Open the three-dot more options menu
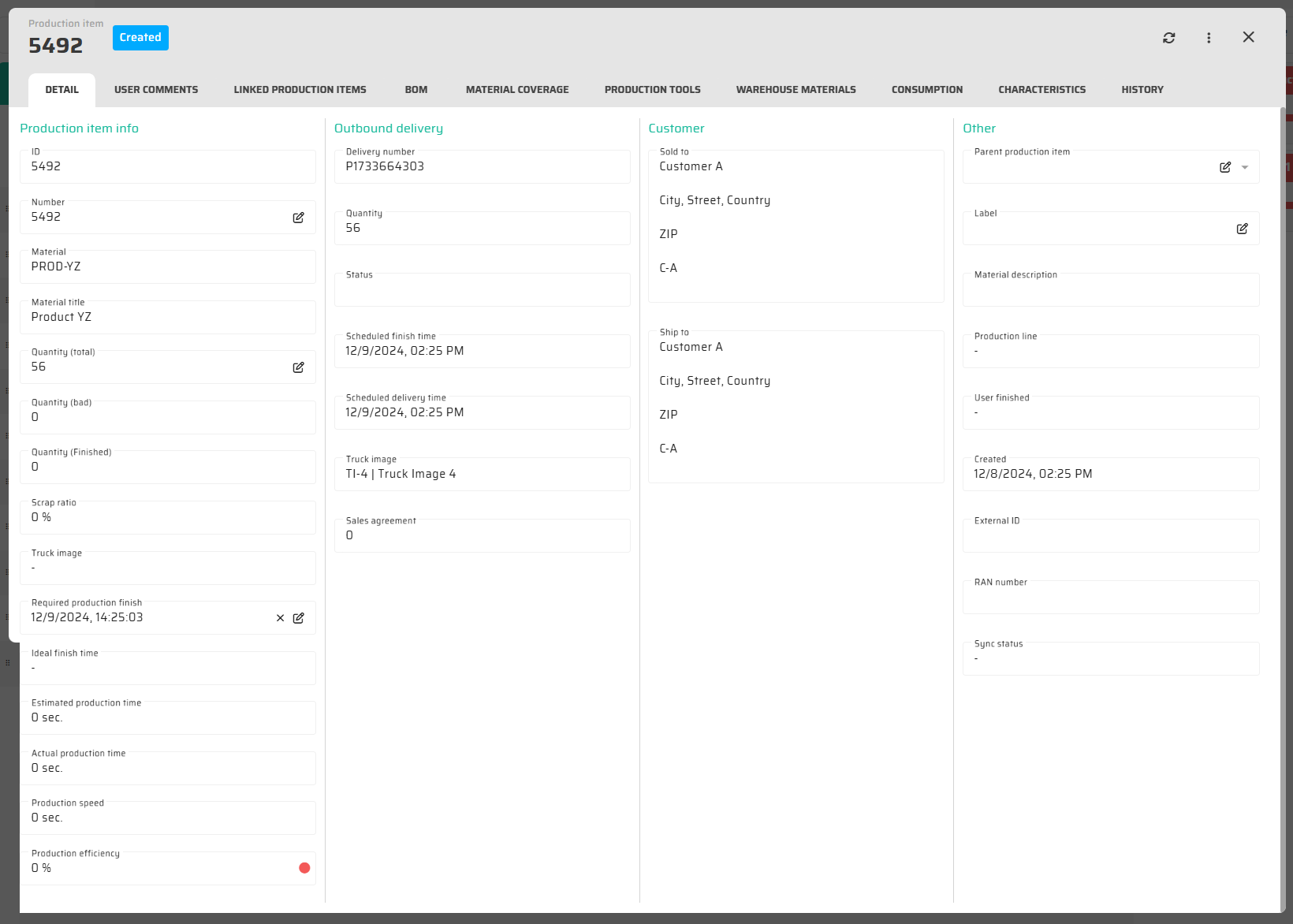This screenshot has height=924, width=1293. (1209, 38)
